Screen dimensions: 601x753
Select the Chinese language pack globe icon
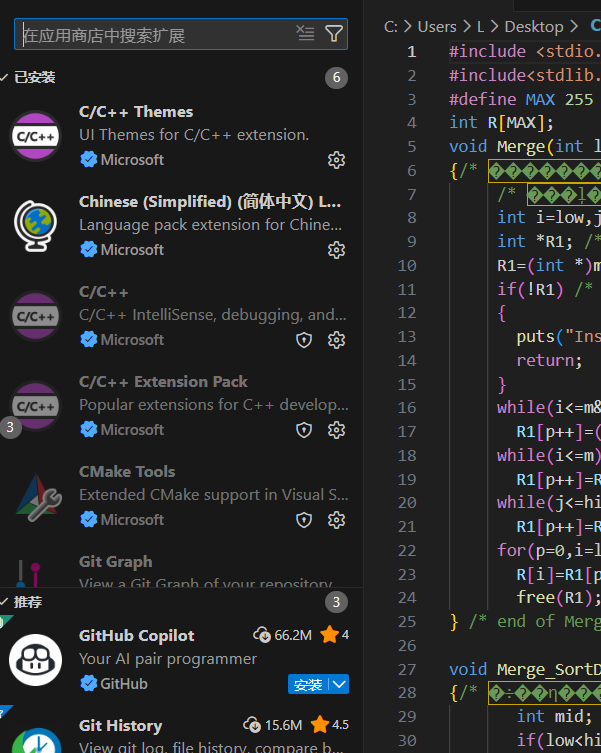click(x=36, y=226)
